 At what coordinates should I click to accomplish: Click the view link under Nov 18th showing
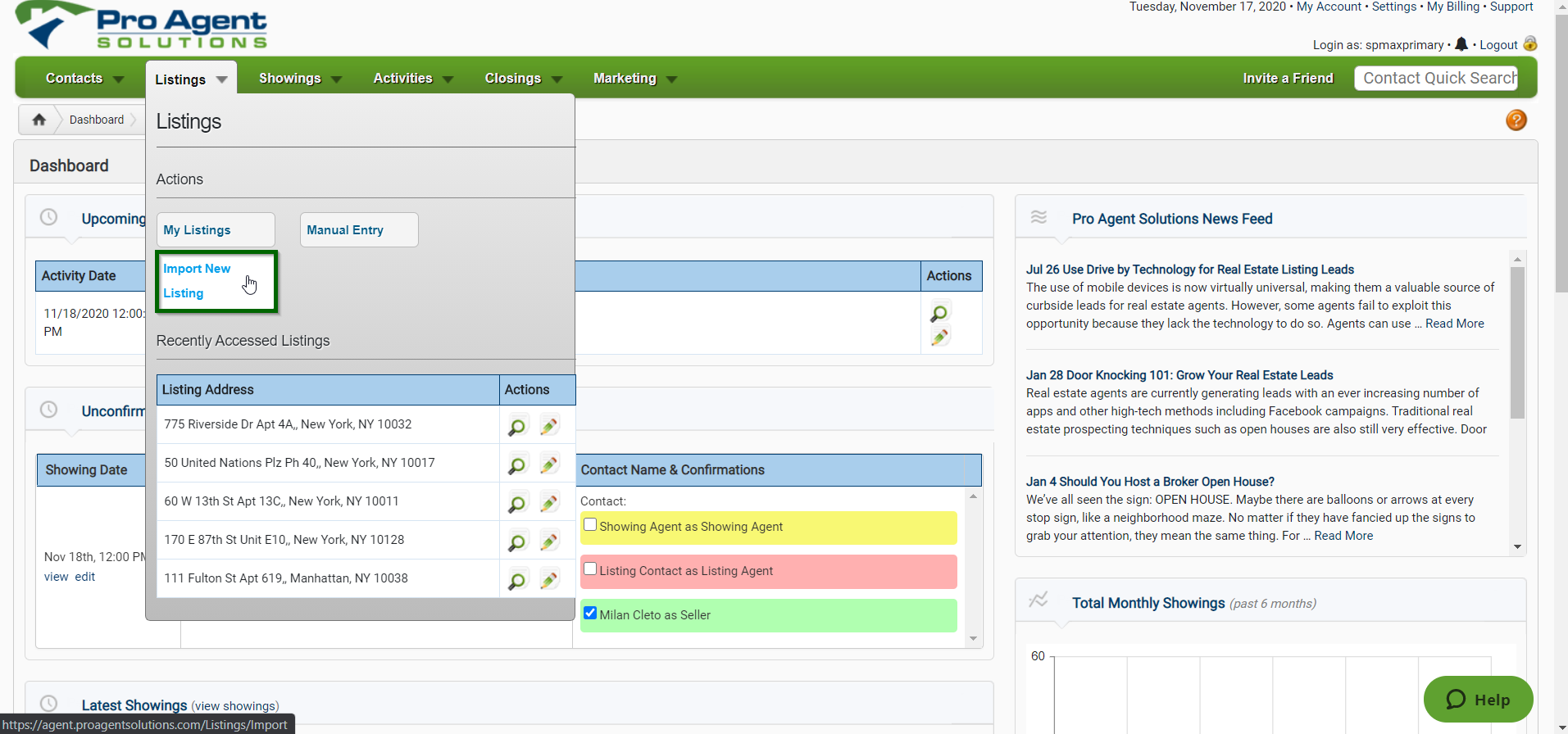pyautogui.click(x=56, y=577)
